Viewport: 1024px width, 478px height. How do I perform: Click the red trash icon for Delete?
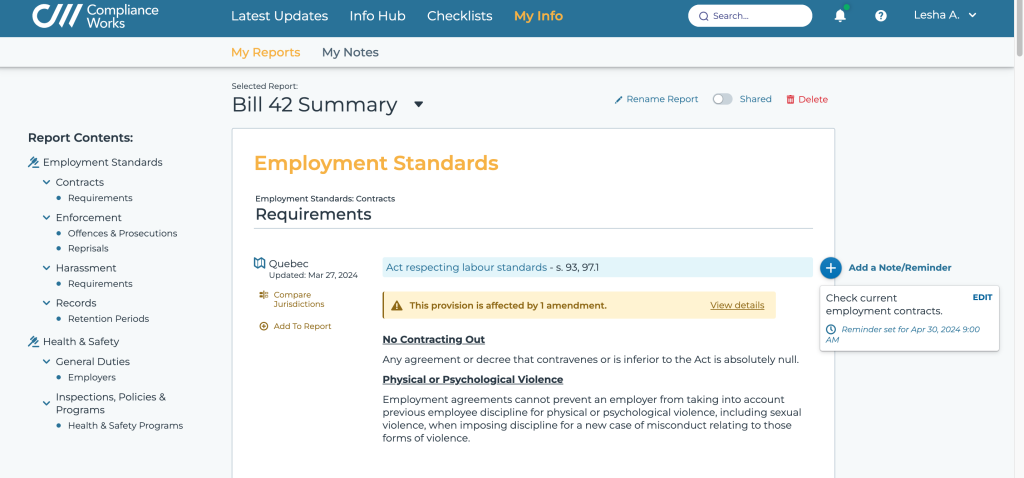790,99
